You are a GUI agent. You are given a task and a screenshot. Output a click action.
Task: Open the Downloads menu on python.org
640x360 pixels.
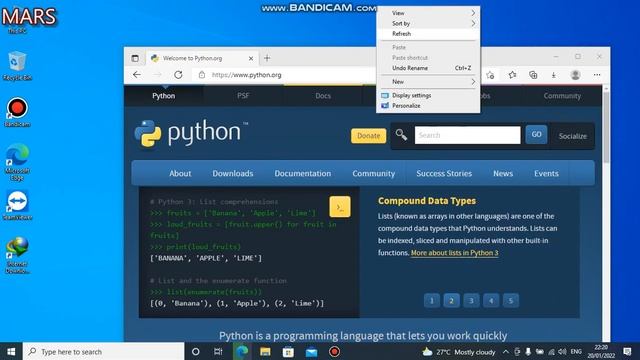coord(233,173)
